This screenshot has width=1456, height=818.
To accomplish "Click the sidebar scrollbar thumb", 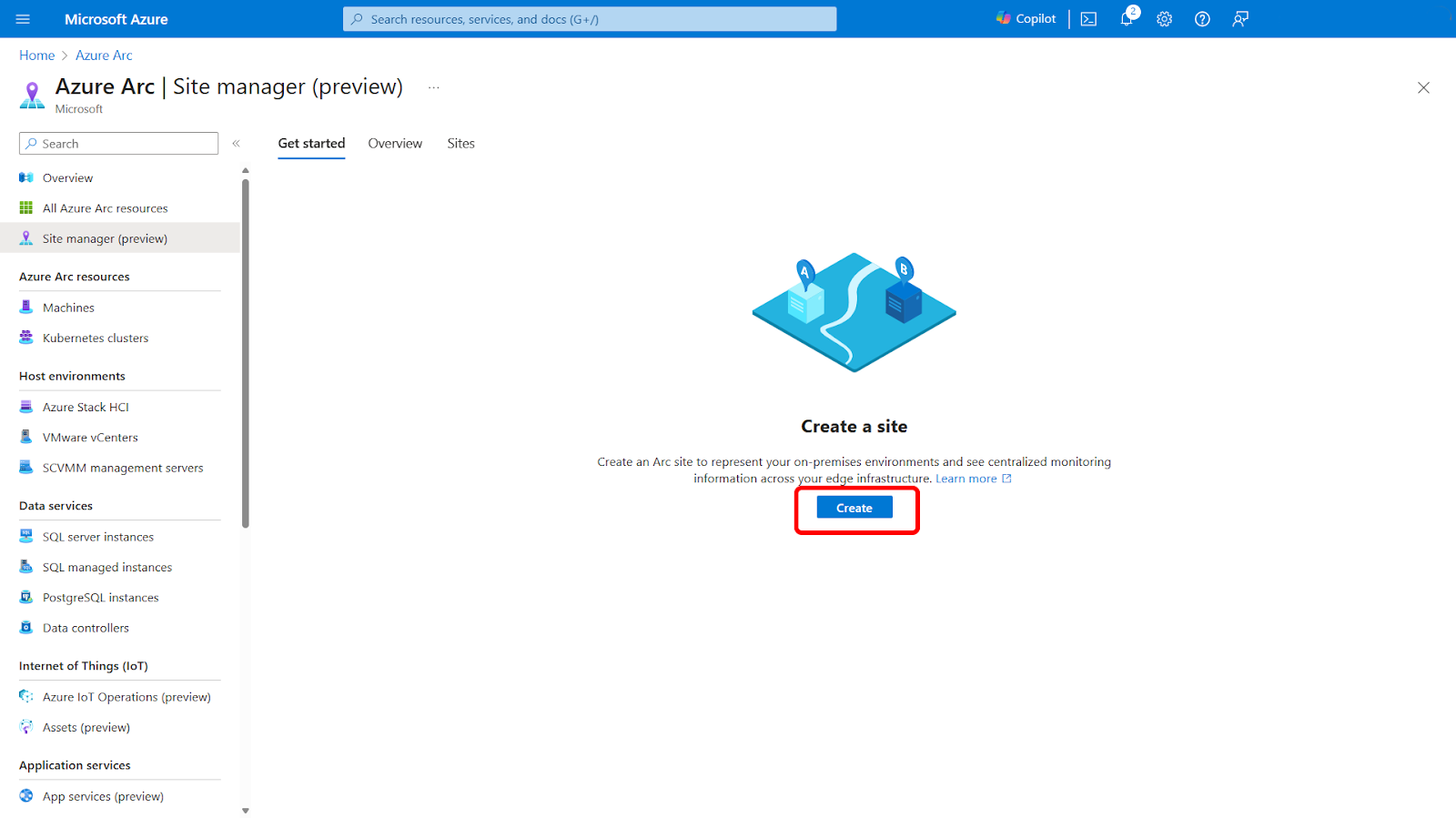I will [246, 353].
